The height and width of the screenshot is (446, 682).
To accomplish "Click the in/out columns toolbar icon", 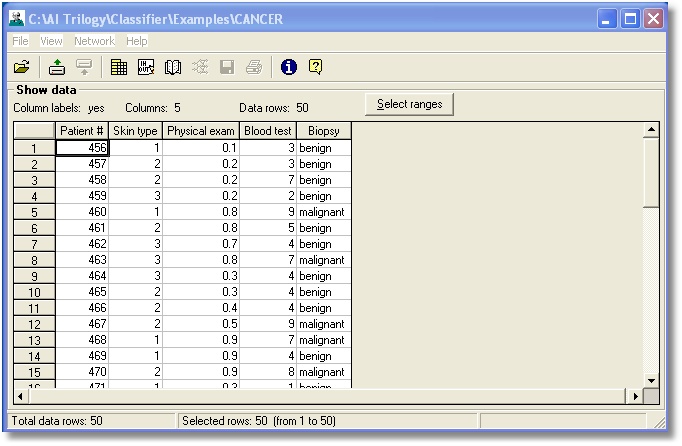I will pyautogui.click(x=145, y=67).
